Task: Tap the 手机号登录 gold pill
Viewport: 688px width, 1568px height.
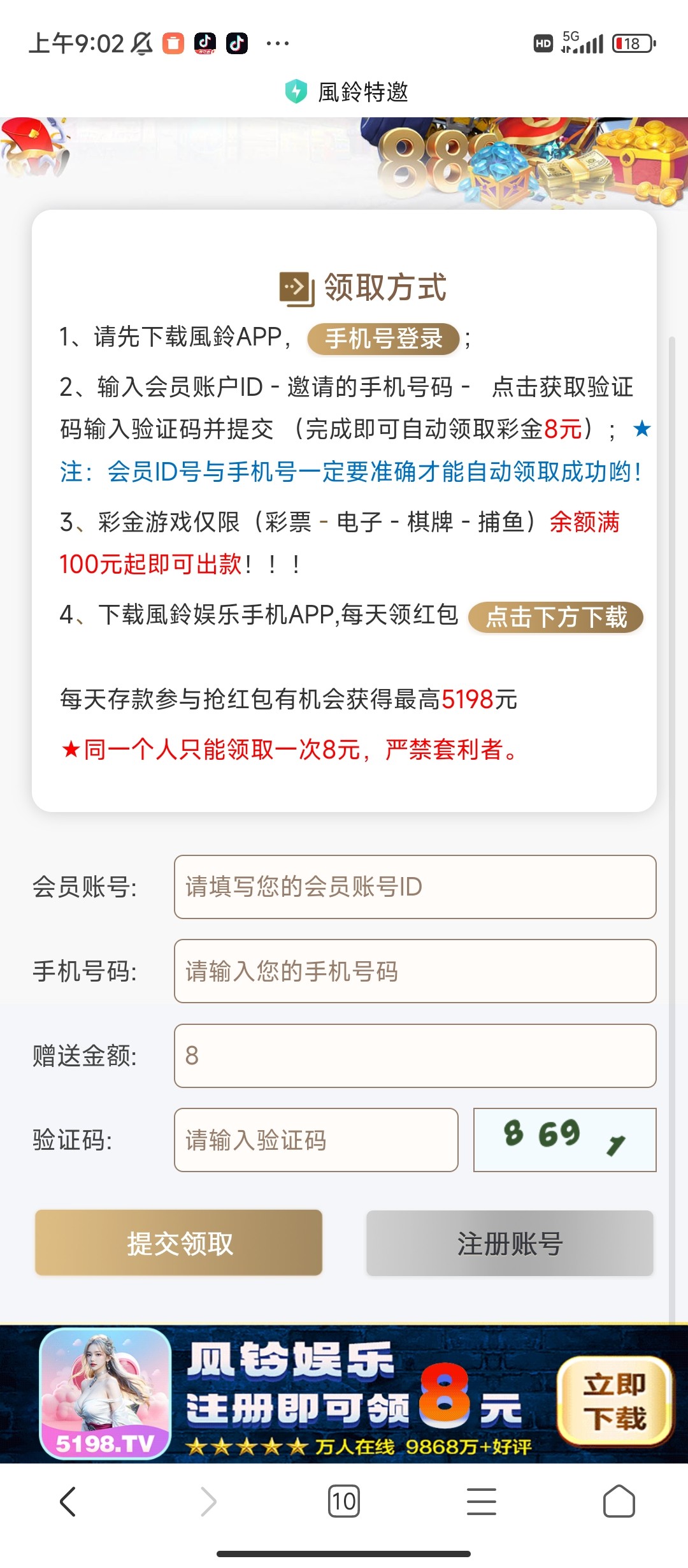Action: 383,338
